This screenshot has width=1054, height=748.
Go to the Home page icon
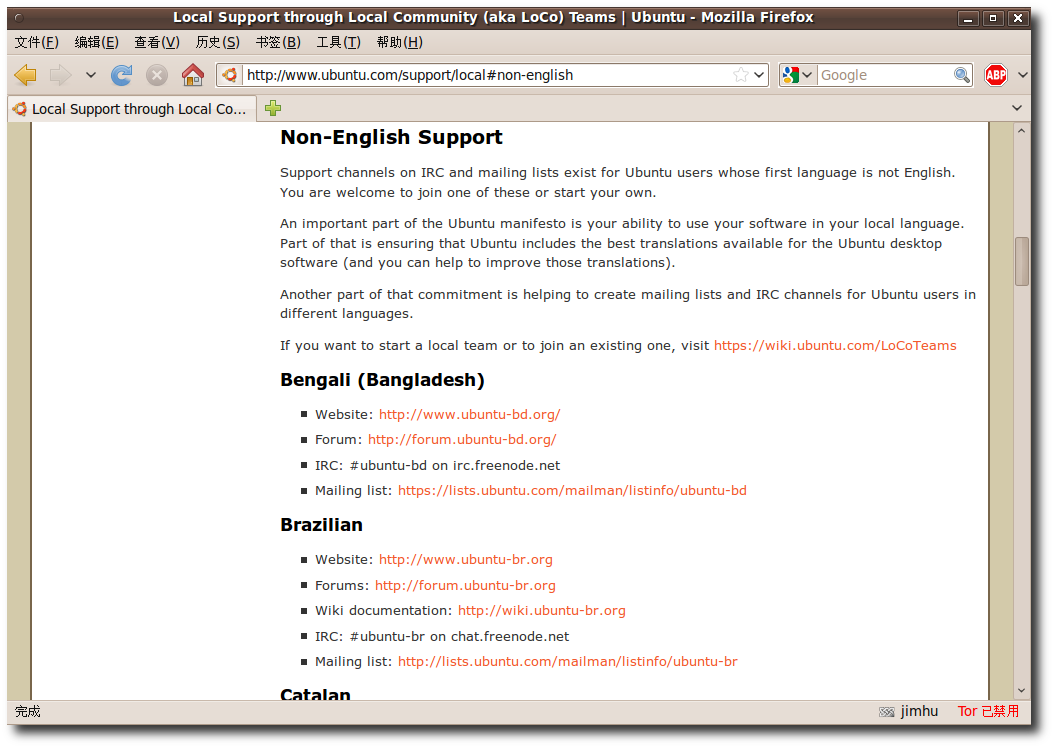pyautogui.click(x=193, y=75)
